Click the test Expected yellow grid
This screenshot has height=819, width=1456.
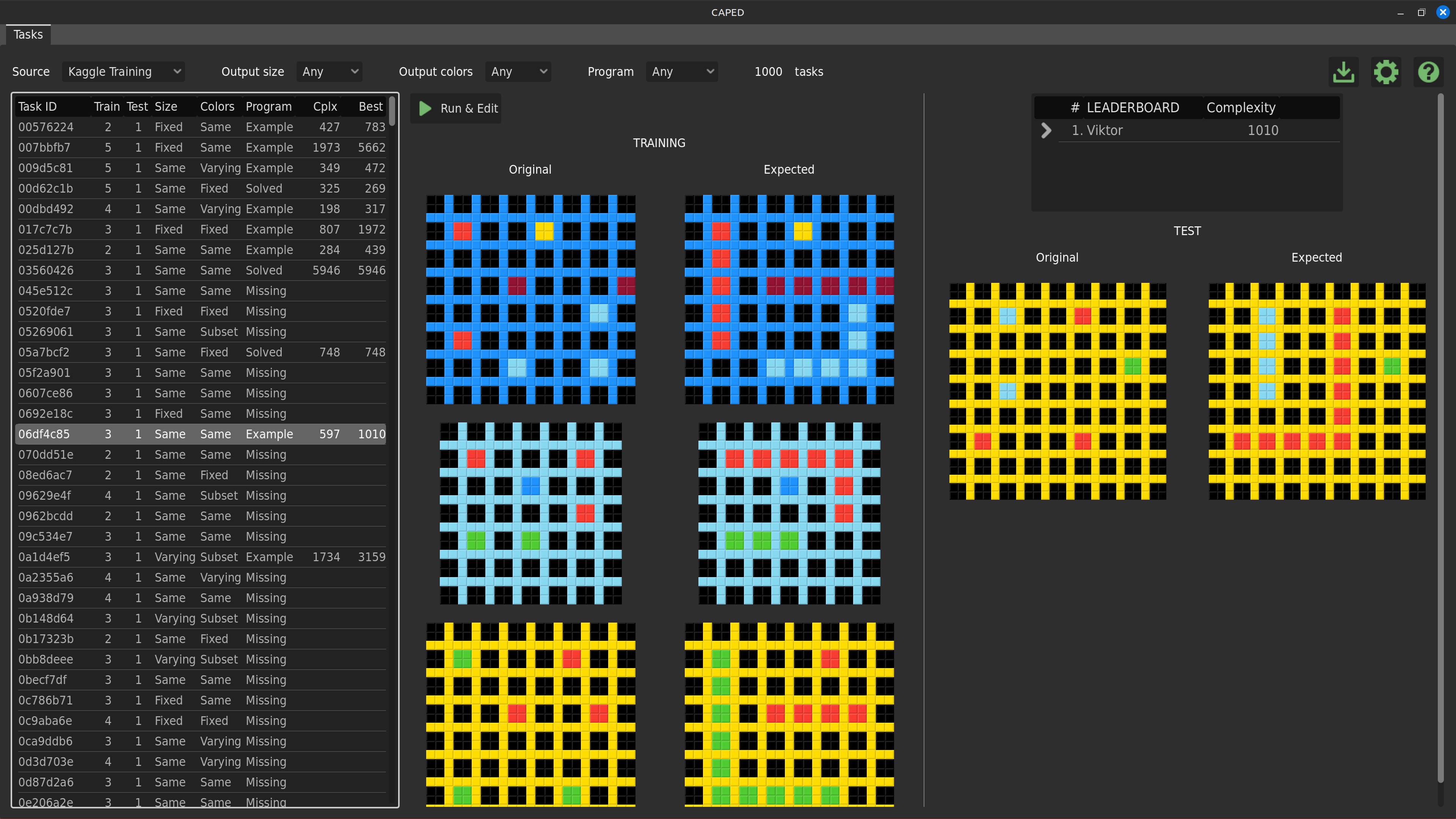(1316, 391)
